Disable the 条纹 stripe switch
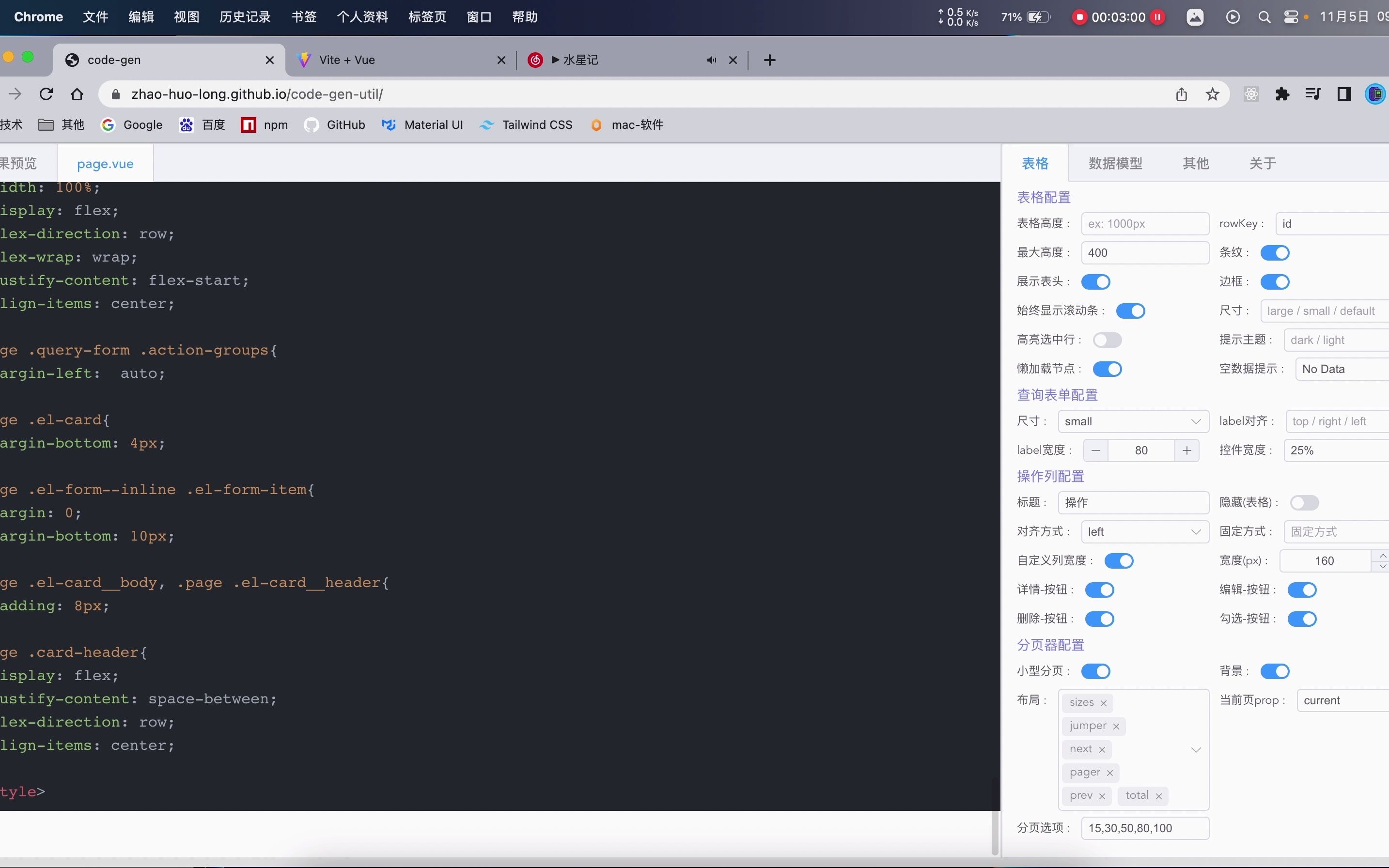Viewport: 1389px width, 868px height. click(x=1275, y=252)
